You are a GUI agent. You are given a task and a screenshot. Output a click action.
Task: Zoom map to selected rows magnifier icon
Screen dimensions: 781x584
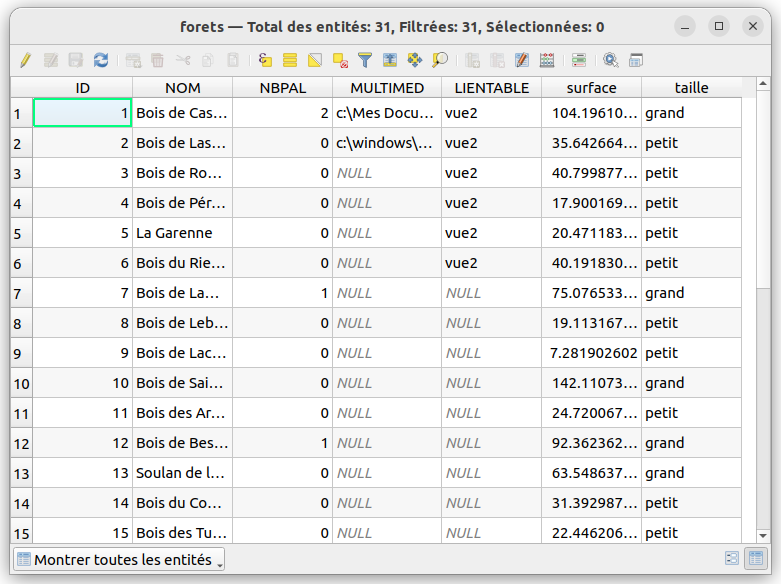[x=440, y=61]
